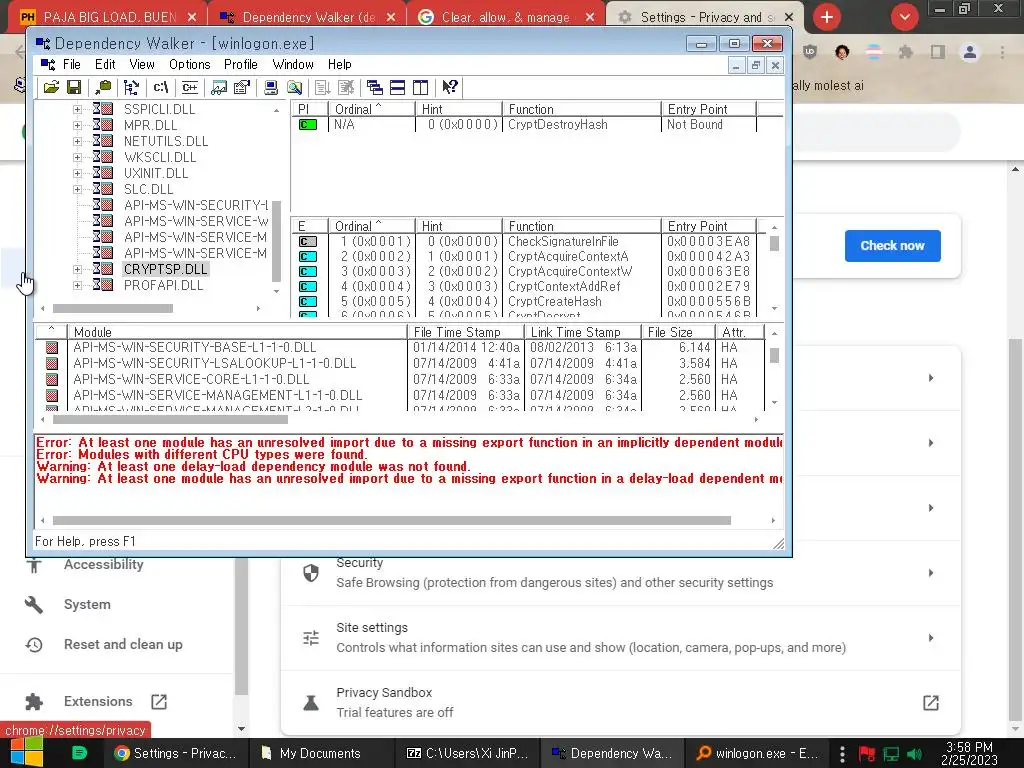
Task: Open the Options menu
Action: [x=189, y=64]
